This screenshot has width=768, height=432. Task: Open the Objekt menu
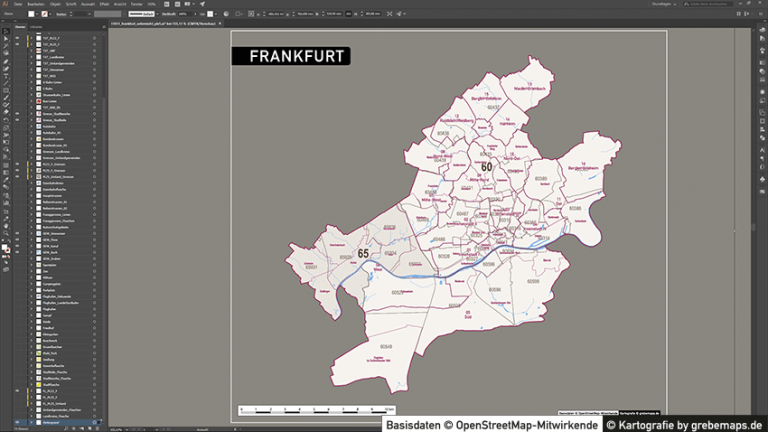(55, 4)
